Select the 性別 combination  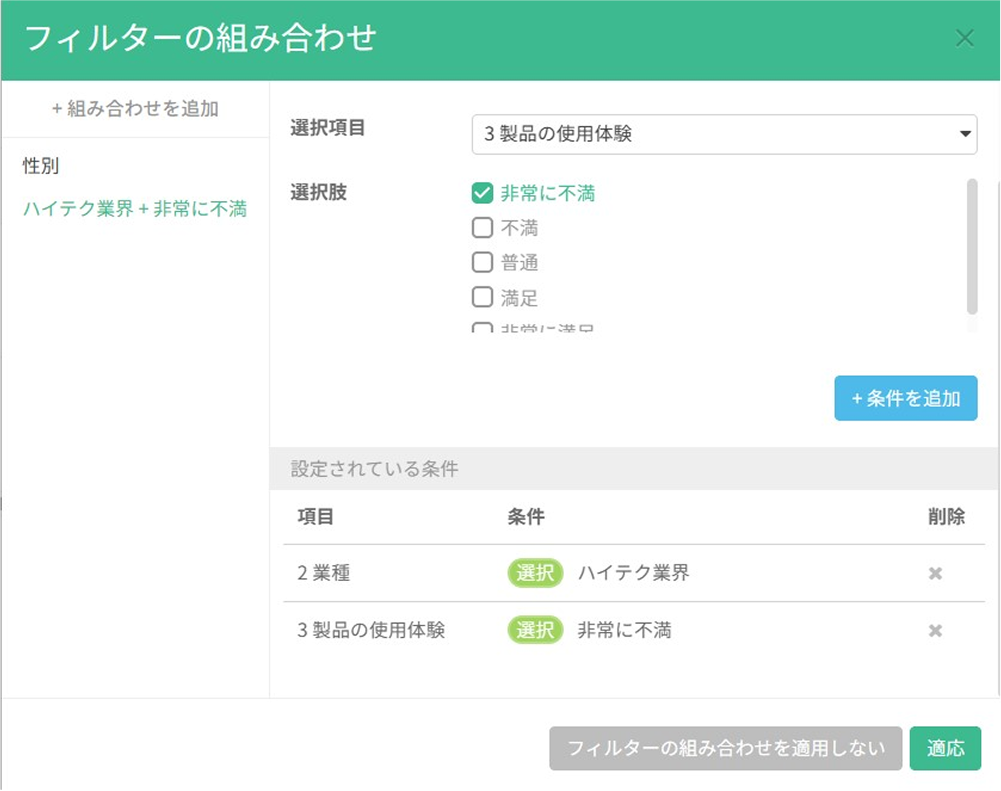(41, 166)
